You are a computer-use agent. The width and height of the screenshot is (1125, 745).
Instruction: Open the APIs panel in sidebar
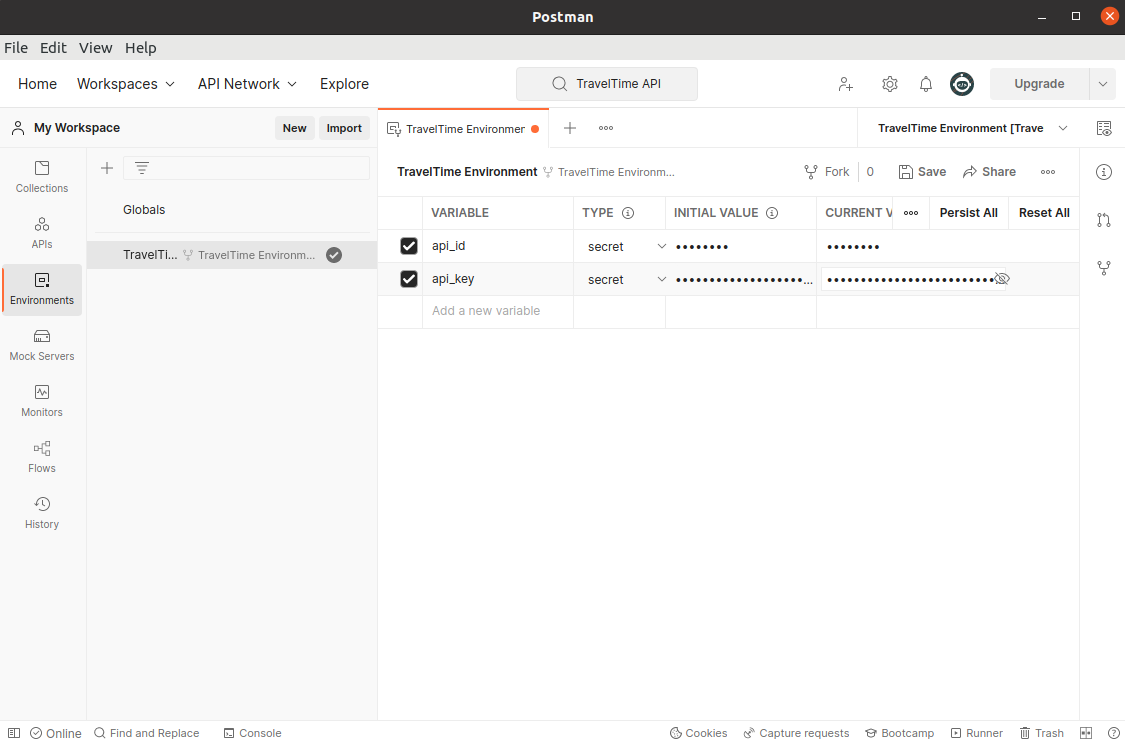point(41,232)
